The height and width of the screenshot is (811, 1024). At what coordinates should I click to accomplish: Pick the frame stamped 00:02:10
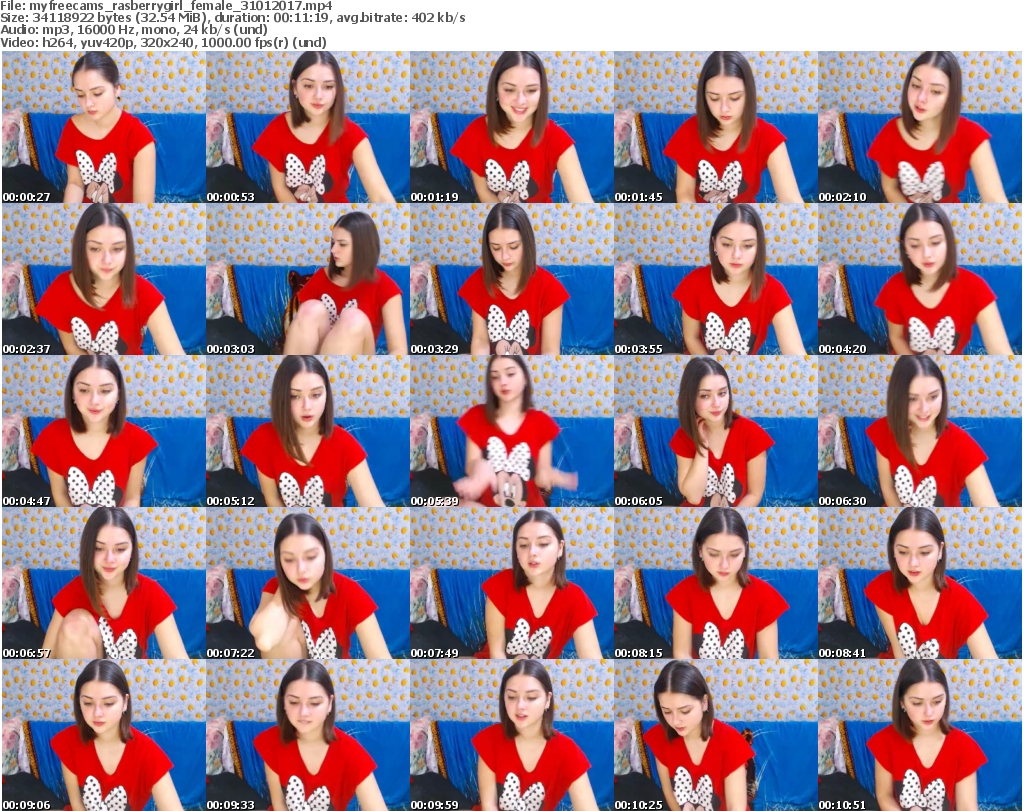pos(919,127)
